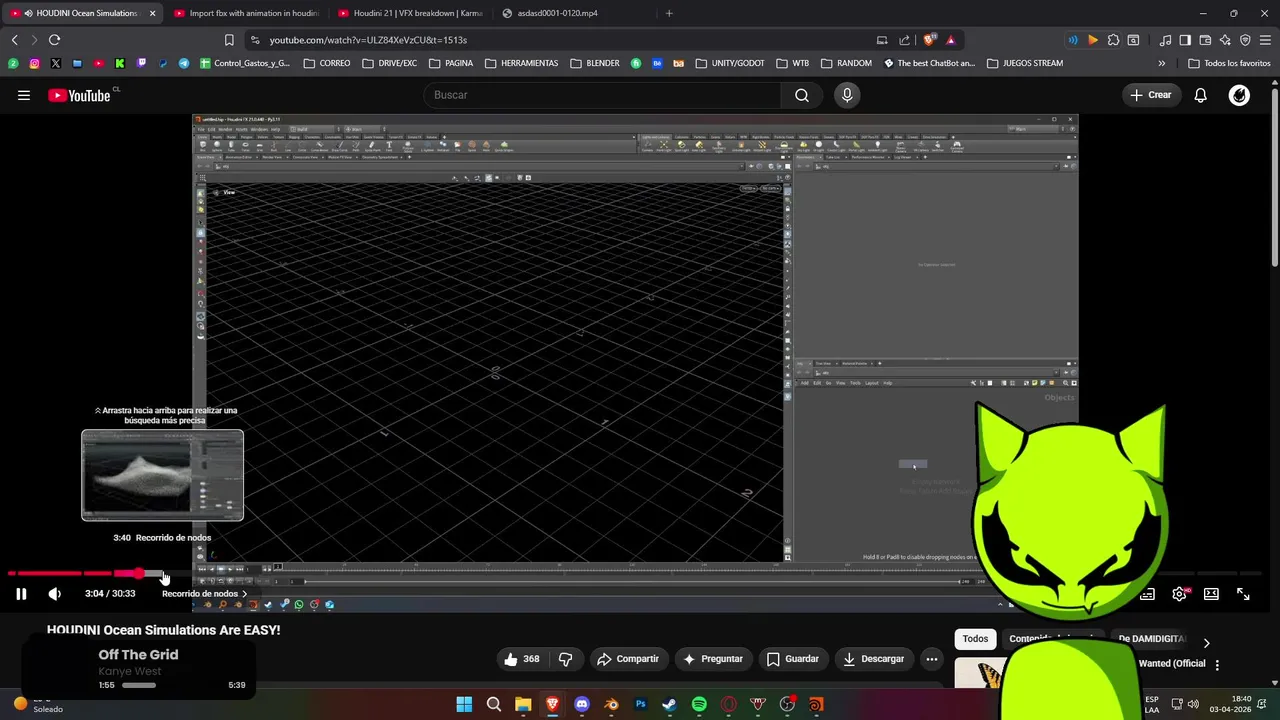The height and width of the screenshot is (720, 1280).
Task: Open the YouTube hamburger guide menu
Action: click(23, 95)
